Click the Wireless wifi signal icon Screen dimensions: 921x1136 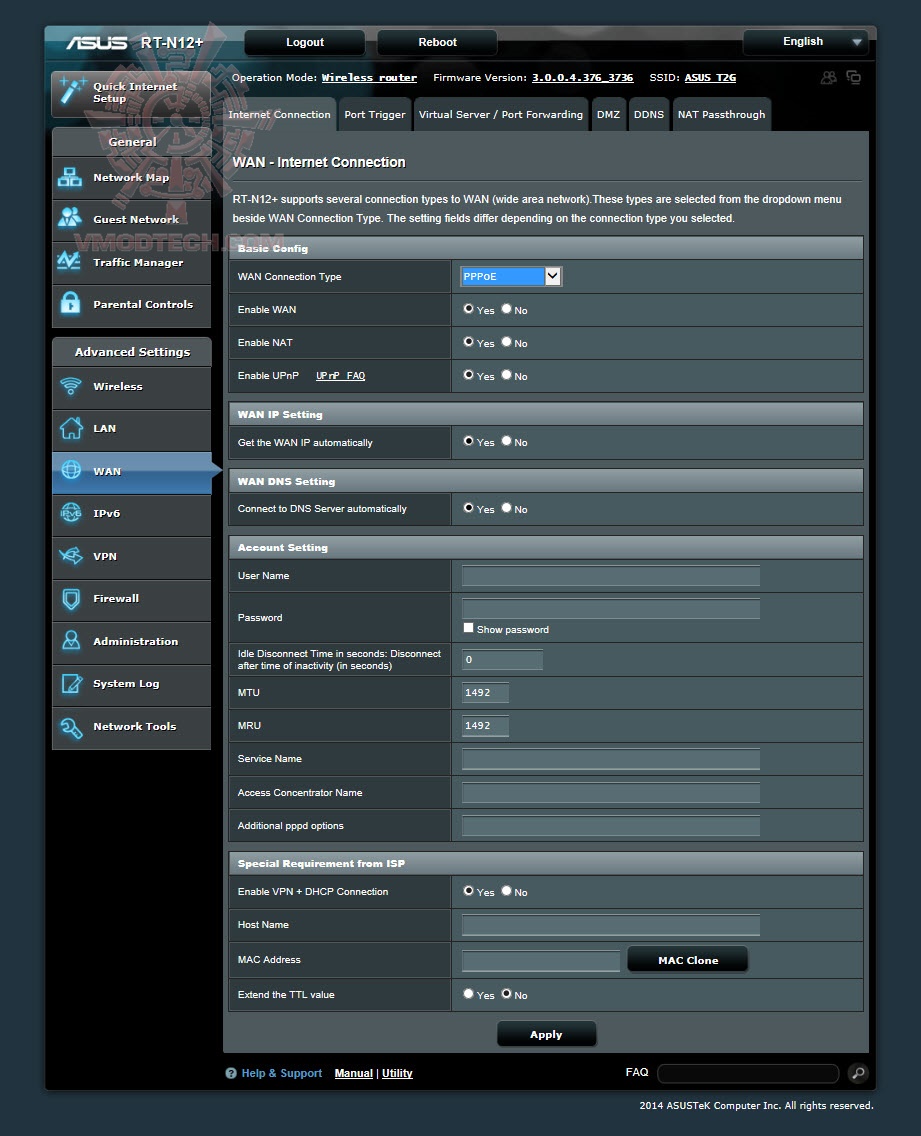coord(71,386)
